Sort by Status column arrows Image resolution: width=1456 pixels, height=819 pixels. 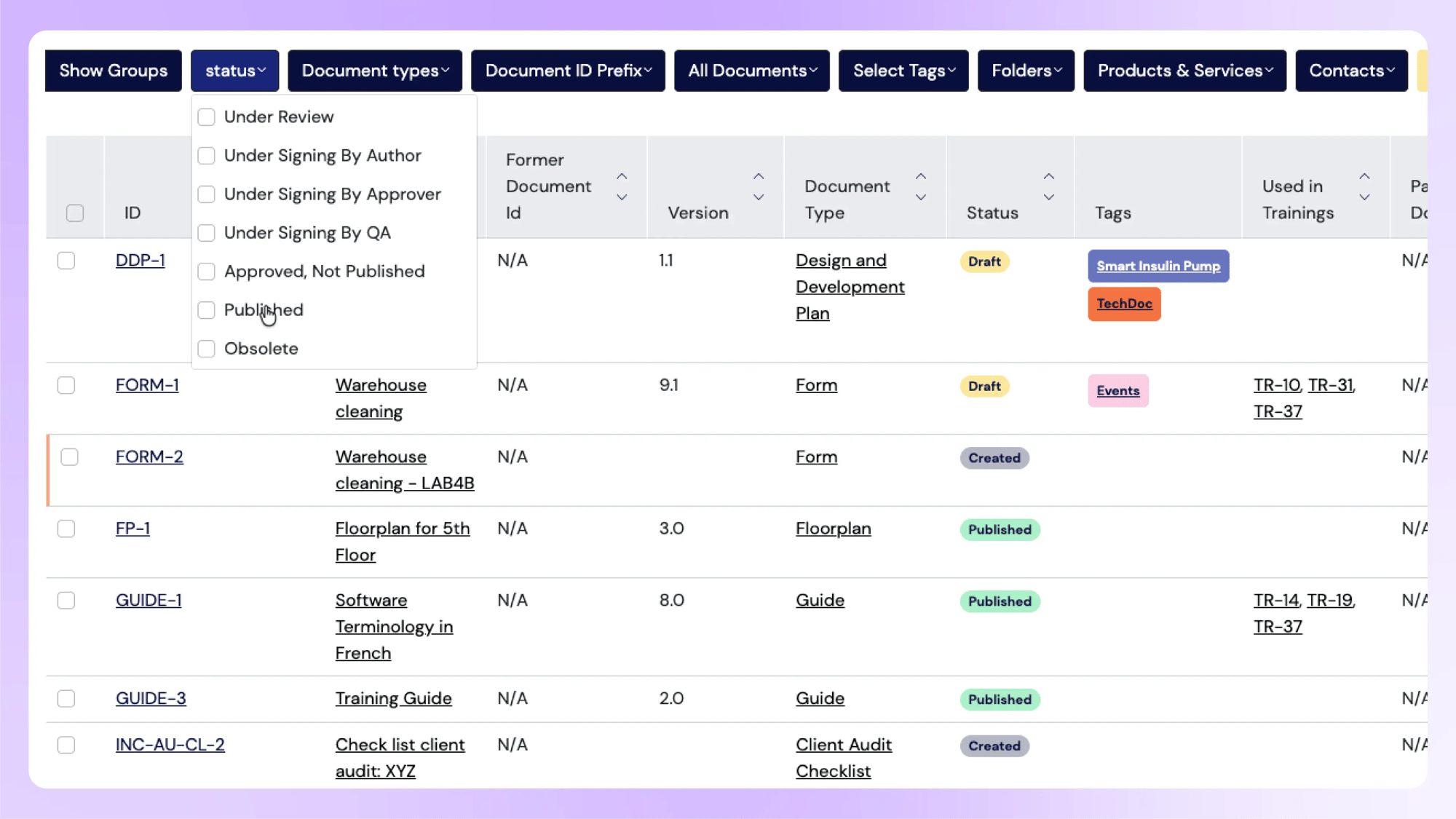(x=1048, y=187)
